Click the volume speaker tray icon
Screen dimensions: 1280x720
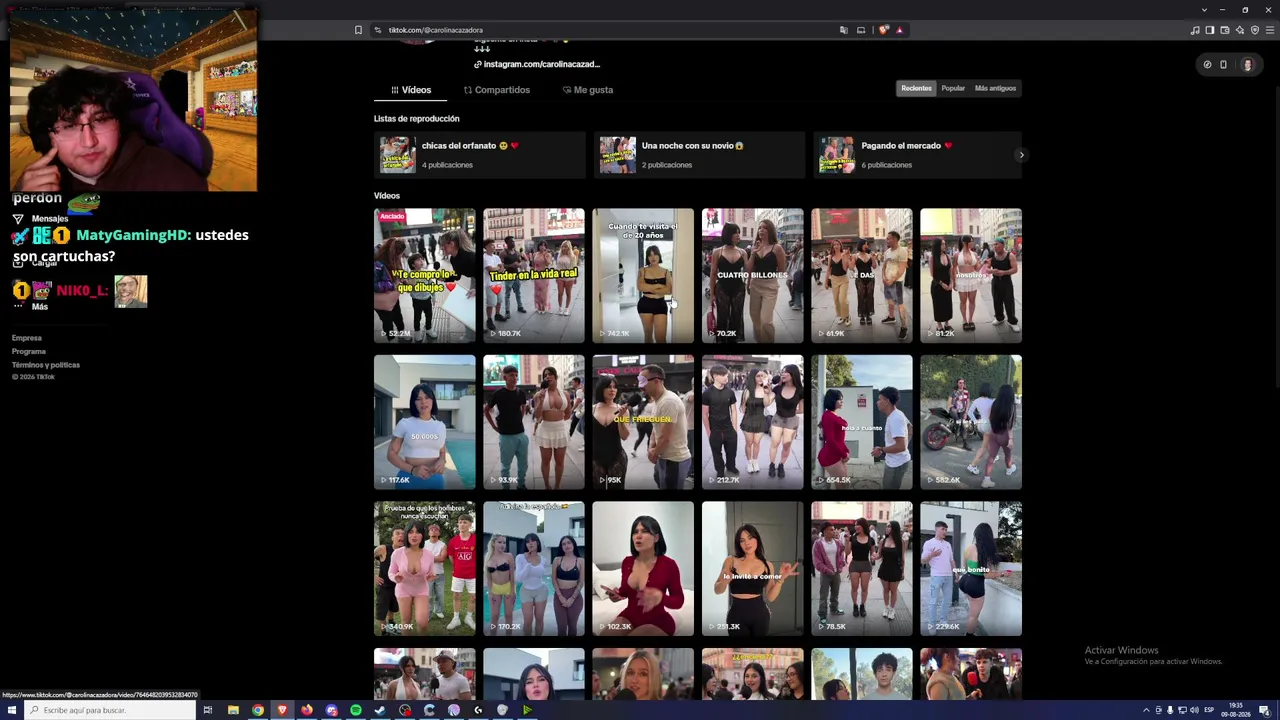(1194, 710)
